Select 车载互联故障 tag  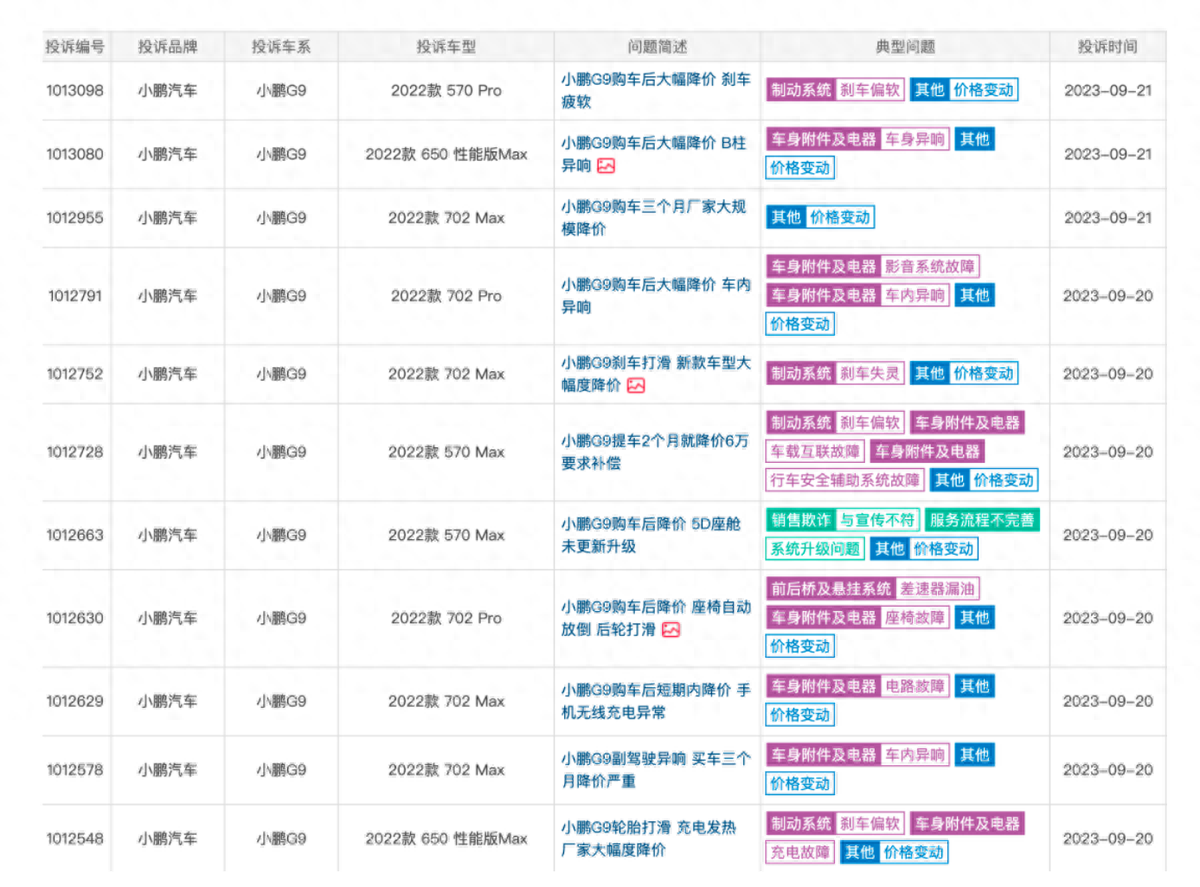815,452
